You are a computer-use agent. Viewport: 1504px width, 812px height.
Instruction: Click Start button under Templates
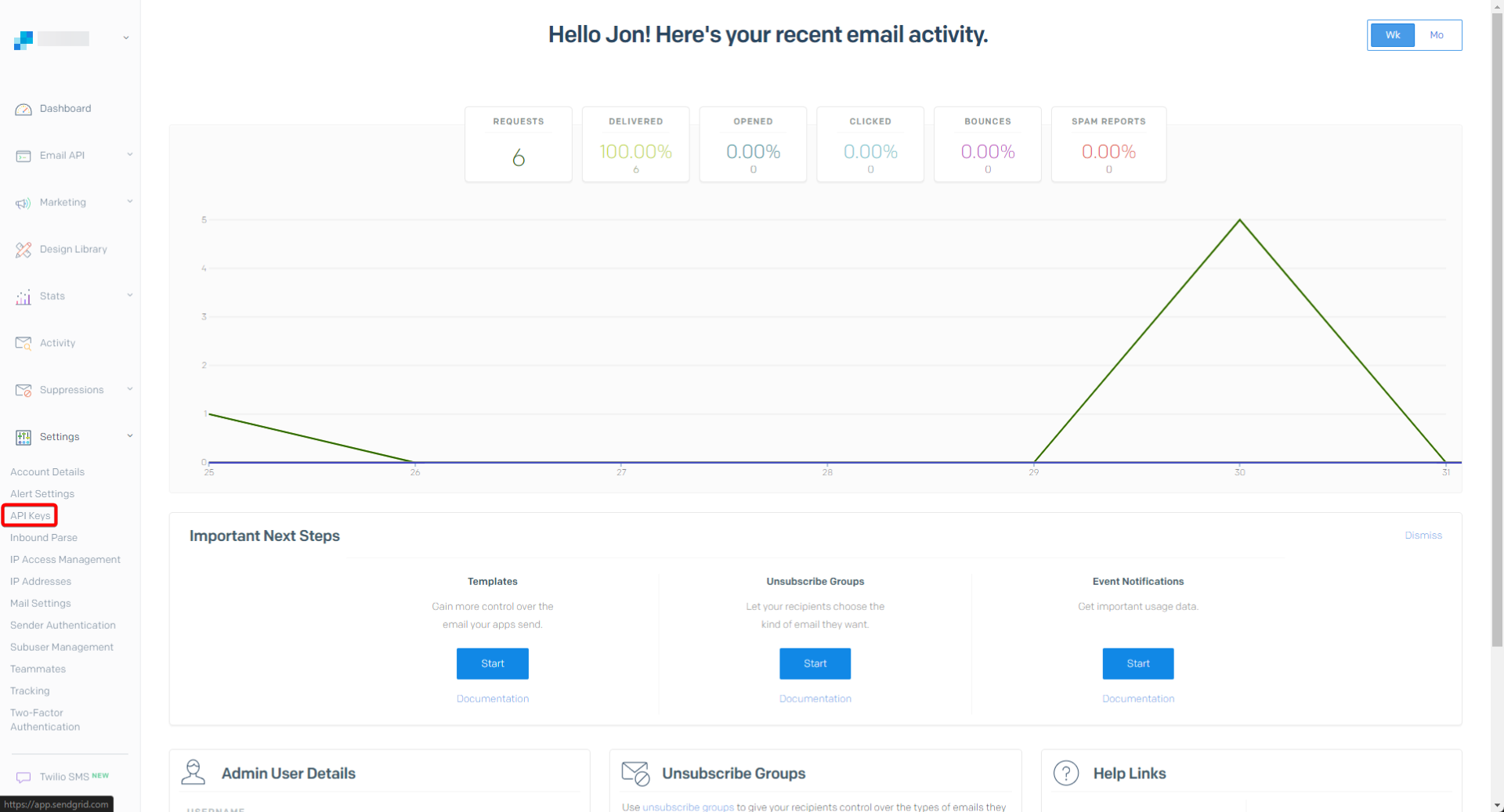click(492, 663)
